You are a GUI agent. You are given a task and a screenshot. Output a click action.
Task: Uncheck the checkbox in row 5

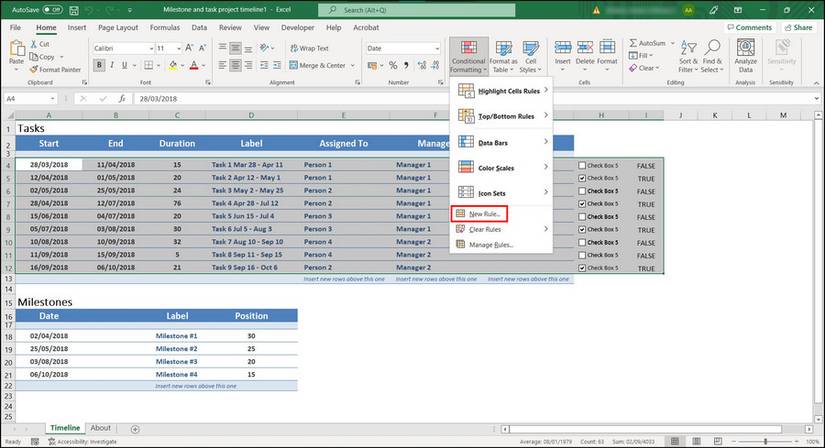(x=583, y=178)
